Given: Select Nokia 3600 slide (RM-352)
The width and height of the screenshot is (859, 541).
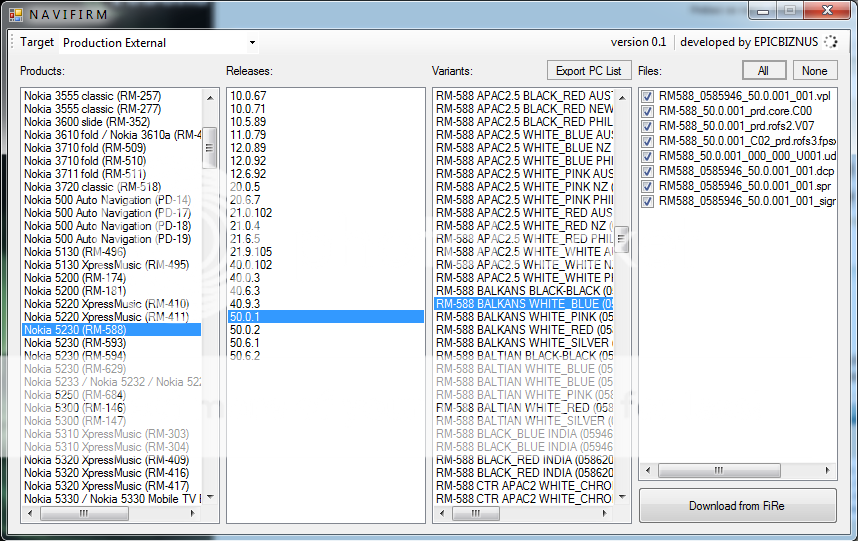Looking at the screenshot, I should pos(111,122).
